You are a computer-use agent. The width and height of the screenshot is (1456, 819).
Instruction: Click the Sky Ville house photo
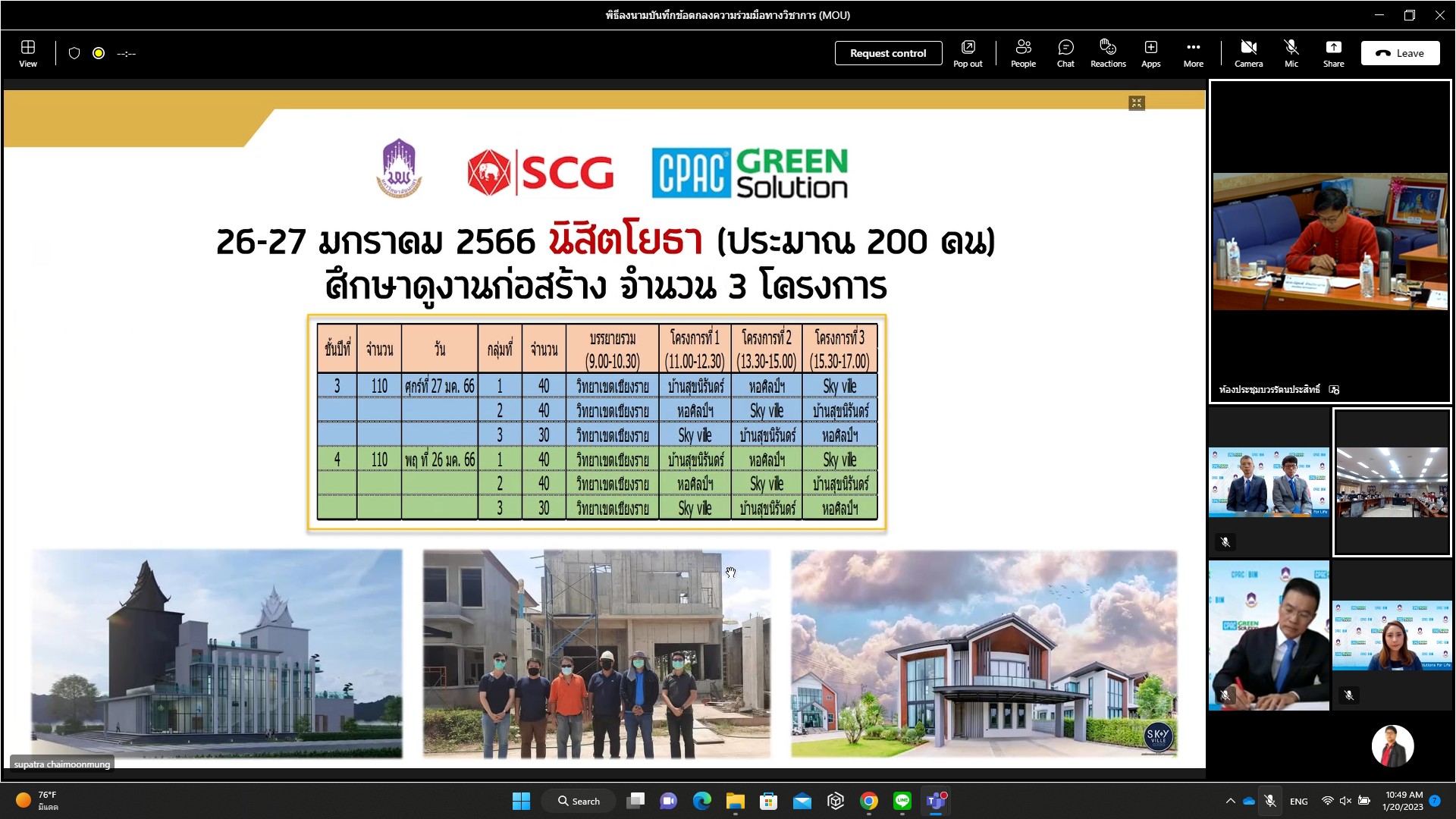[984, 654]
